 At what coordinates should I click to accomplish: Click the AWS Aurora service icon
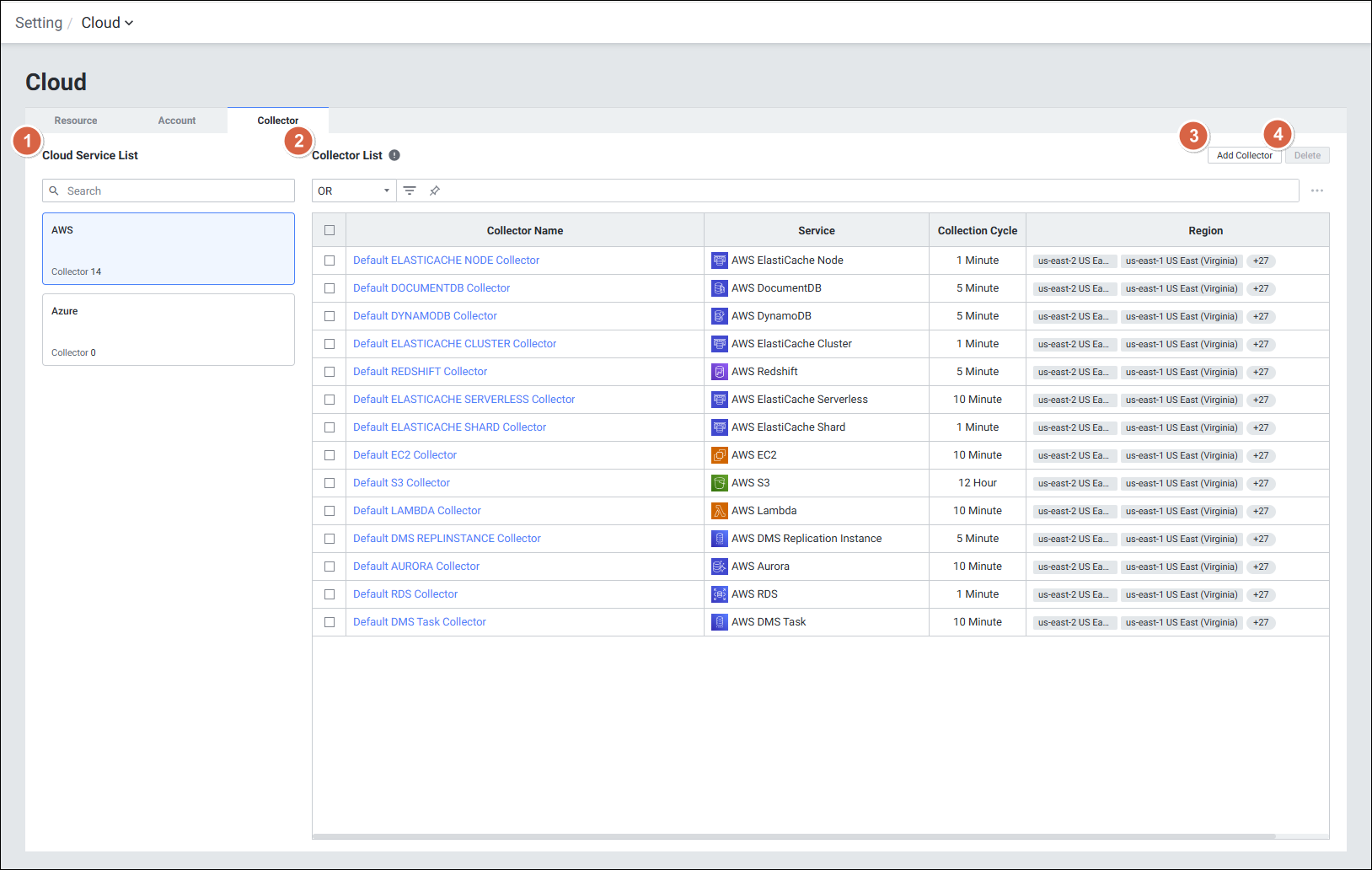point(719,567)
